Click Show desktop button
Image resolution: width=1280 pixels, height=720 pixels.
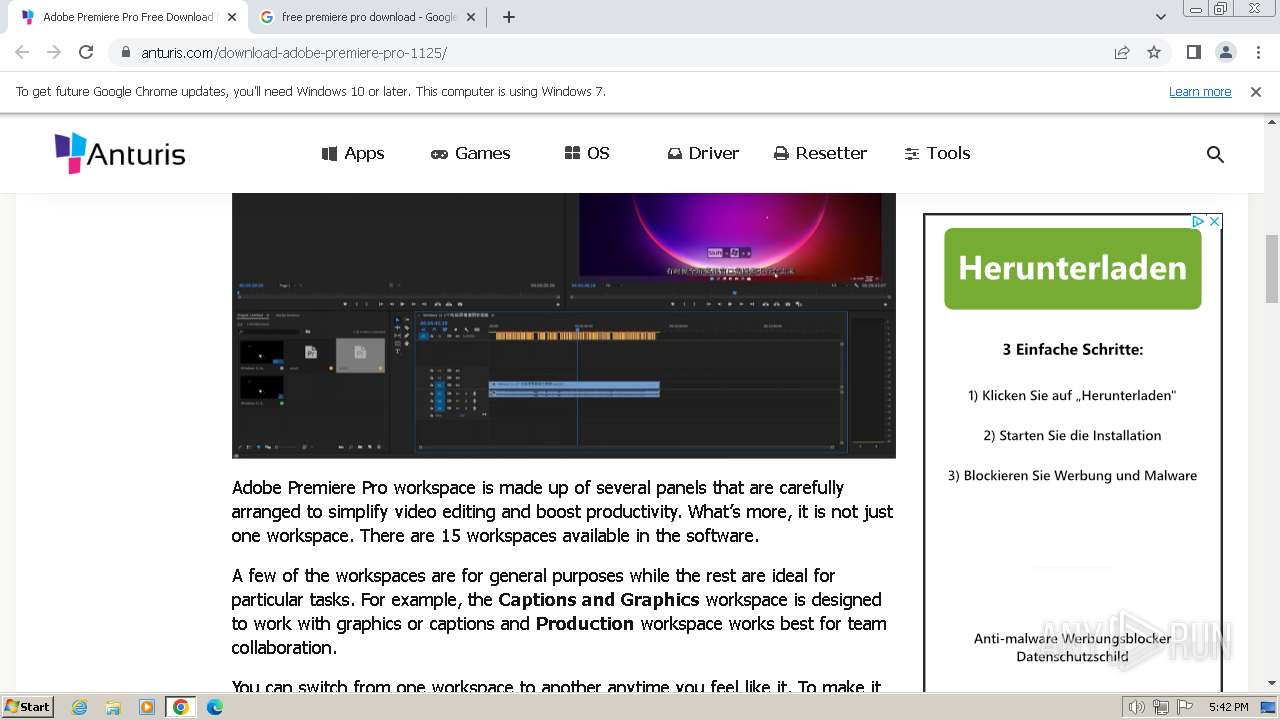pyautogui.click(x=1269, y=707)
